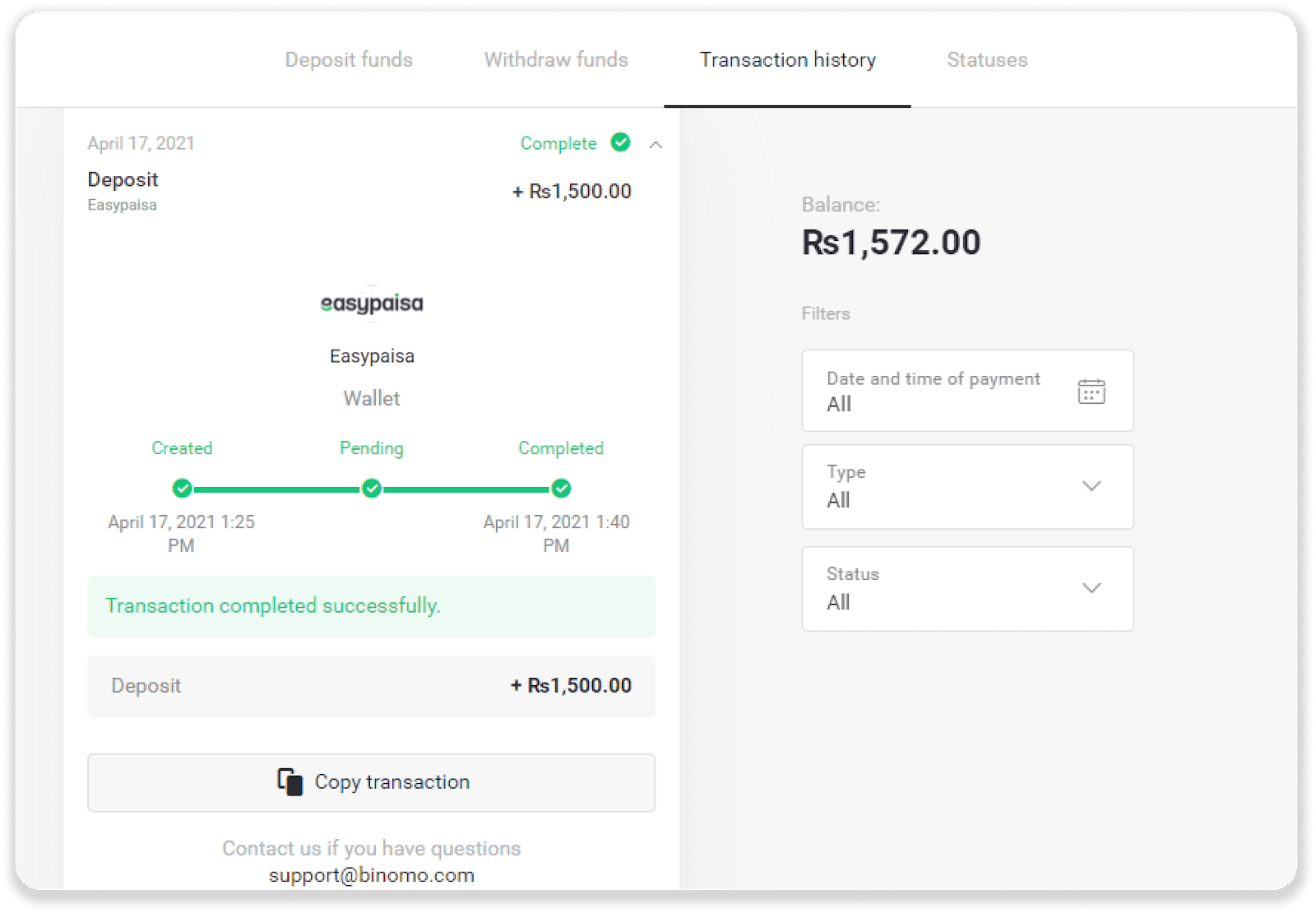Open the calendar icon for payment date
This screenshot has height=913, width=1316.
(x=1091, y=392)
